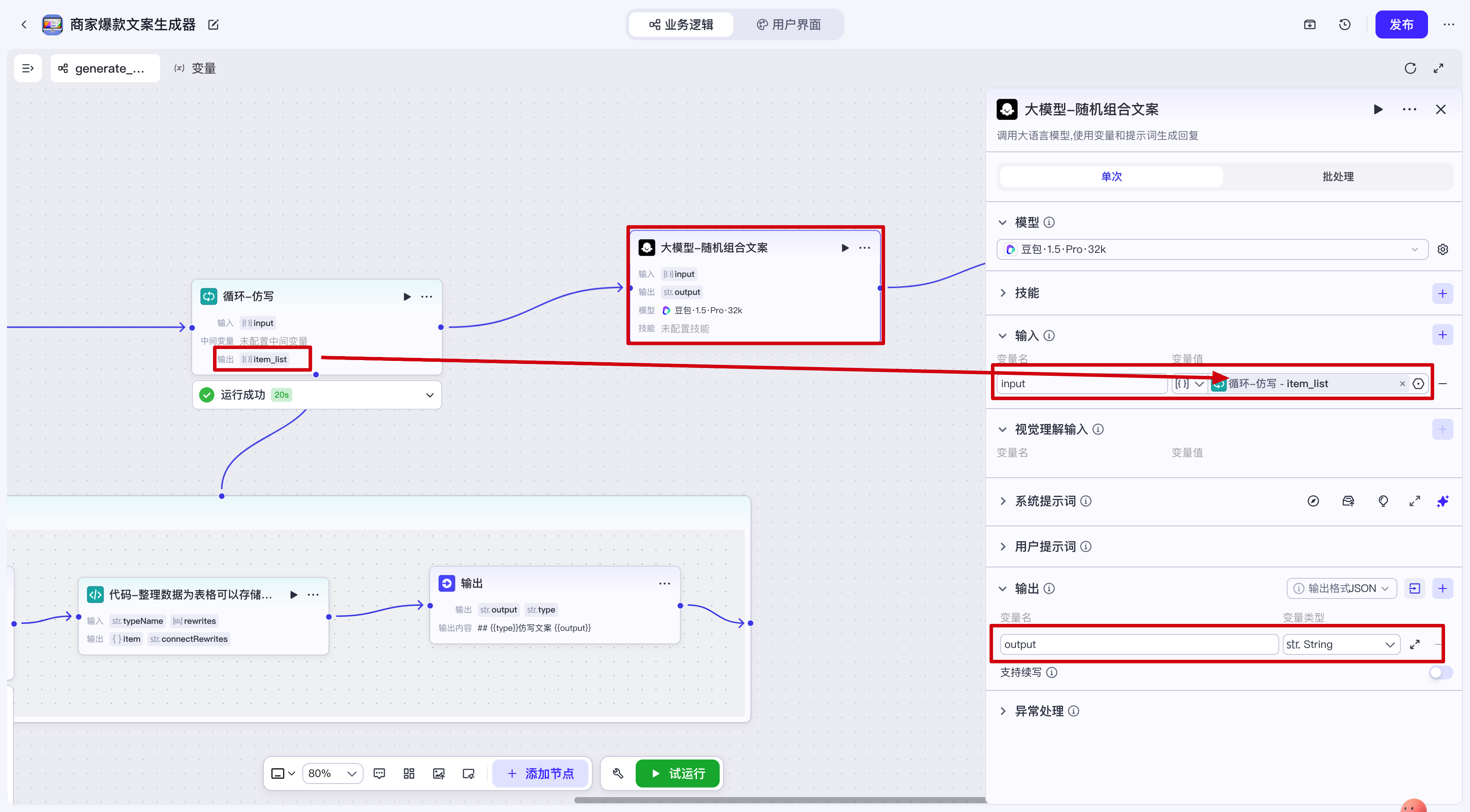Click the debug wrench icon beside 试运行
Screen dimensions: 1470x812
click(617, 773)
